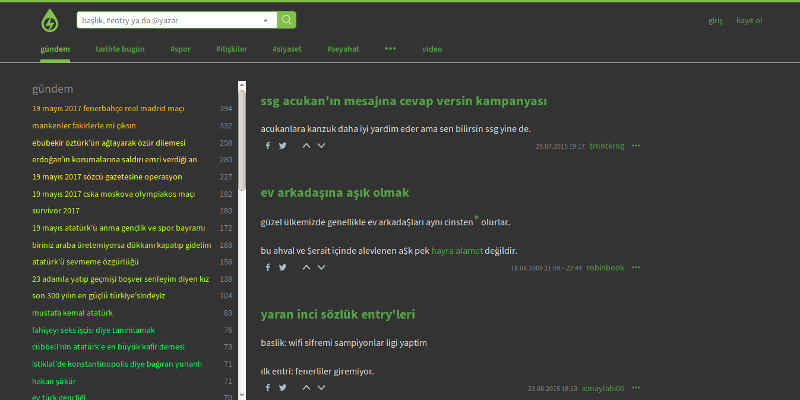Open topic fenerbahçe real madrid maçı
Viewport: 800px width, 400px height.
tap(108, 109)
